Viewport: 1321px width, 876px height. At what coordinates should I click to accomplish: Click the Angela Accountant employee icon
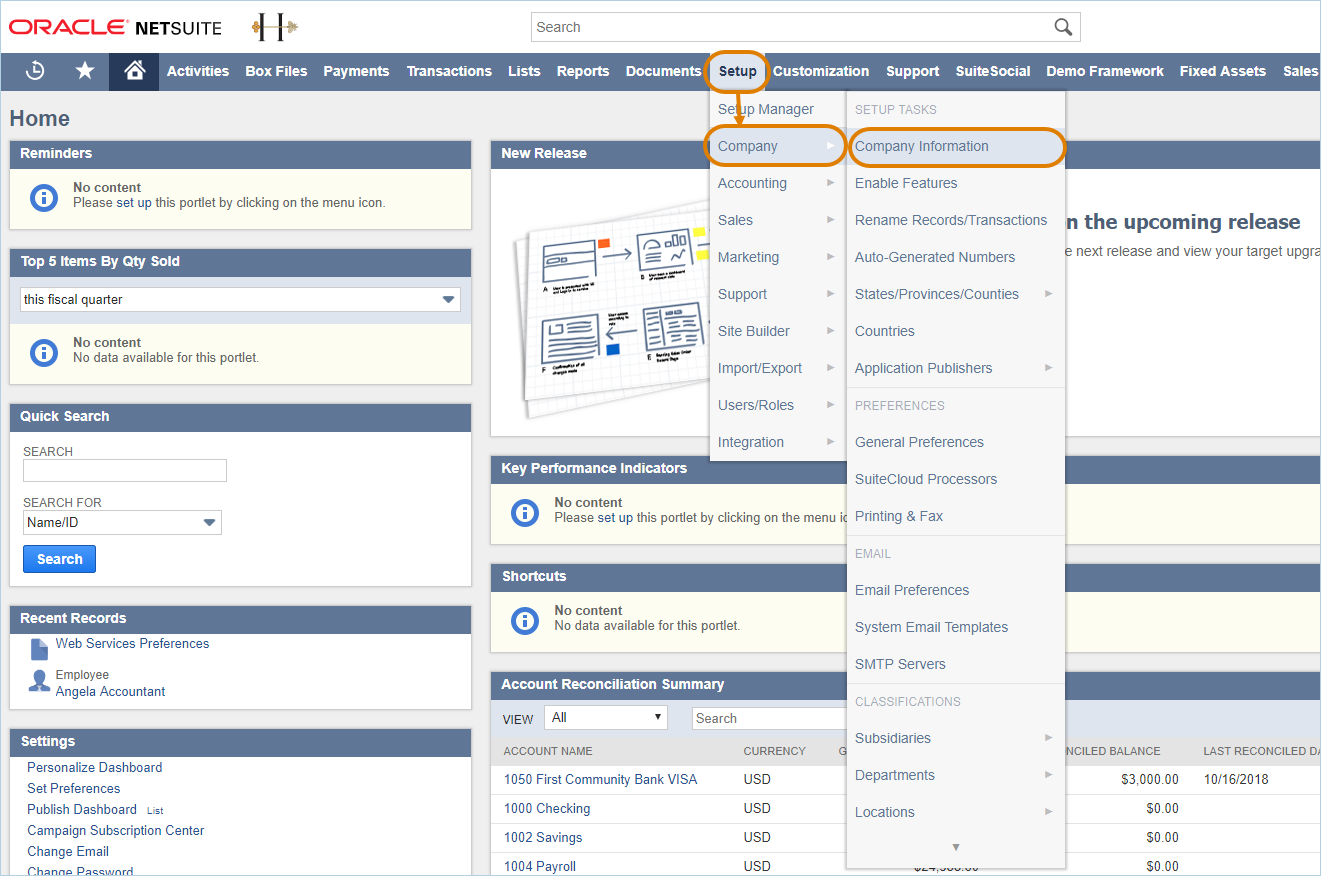point(39,681)
